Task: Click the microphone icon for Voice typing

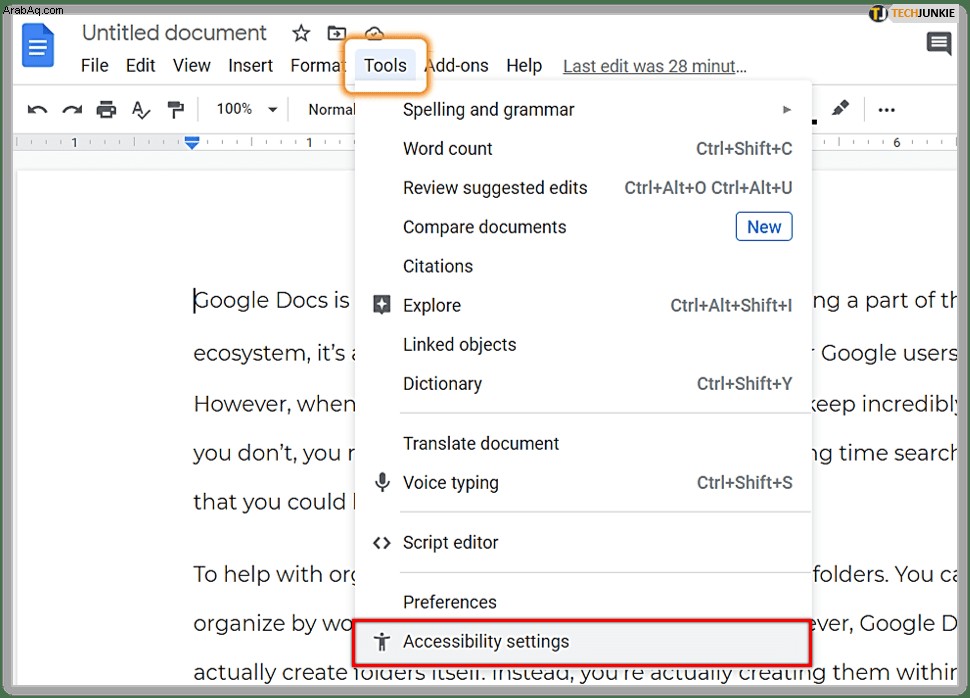Action: (382, 482)
